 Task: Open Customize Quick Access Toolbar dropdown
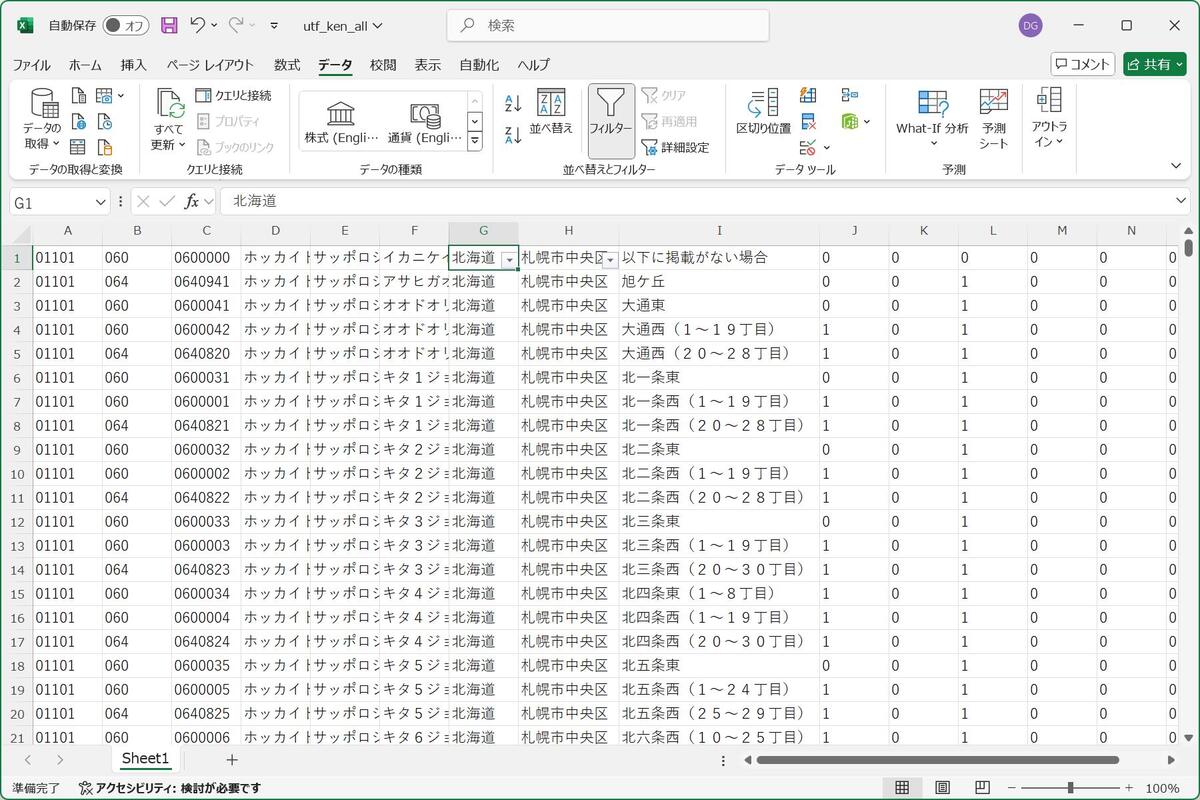(x=276, y=26)
